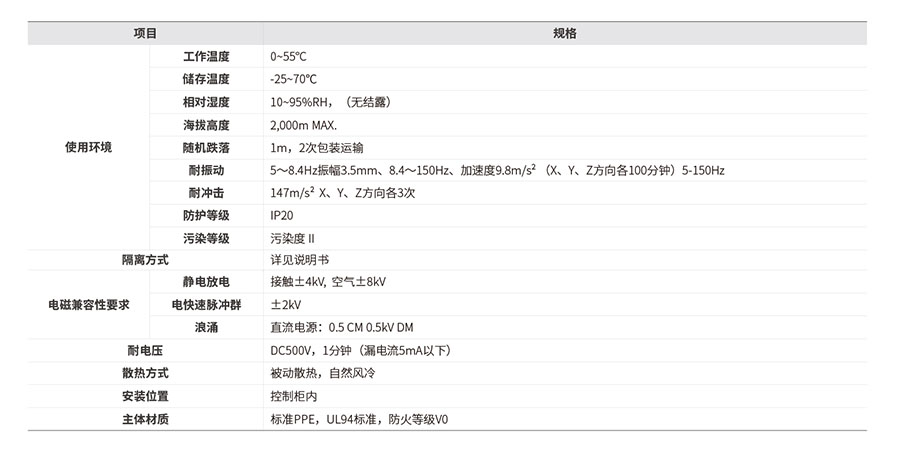Viewport: 900px width, 458px height.
Task: Click the 静电放电 row label
Action: coord(206,282)
